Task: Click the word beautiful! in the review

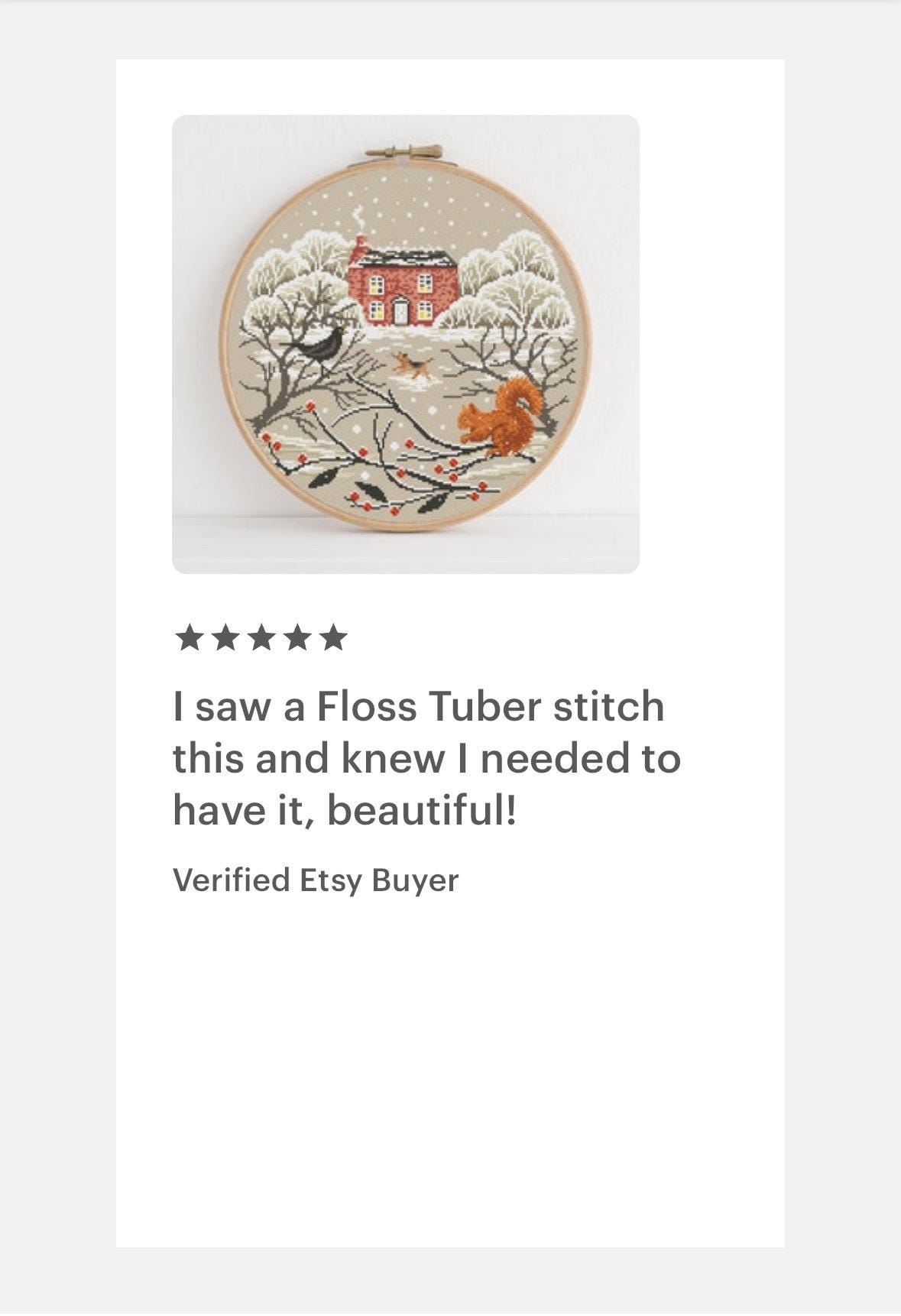Action: tap(422, 810)
